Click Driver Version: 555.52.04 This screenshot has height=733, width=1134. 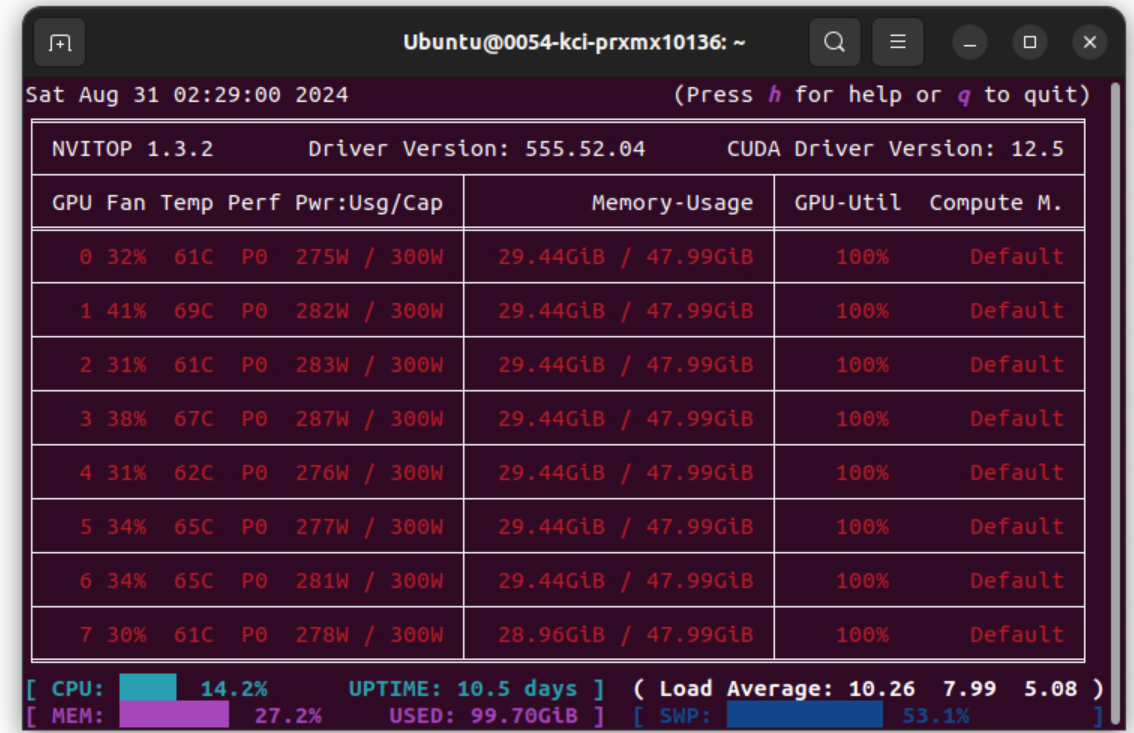[477, 149]
